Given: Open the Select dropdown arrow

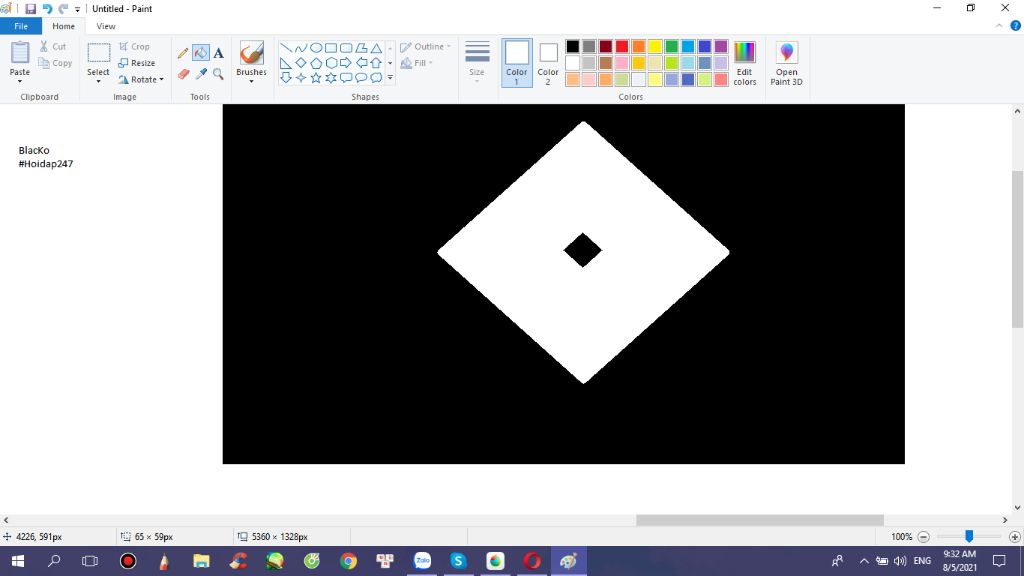Looking at the screenshot, I should [98, 82].
